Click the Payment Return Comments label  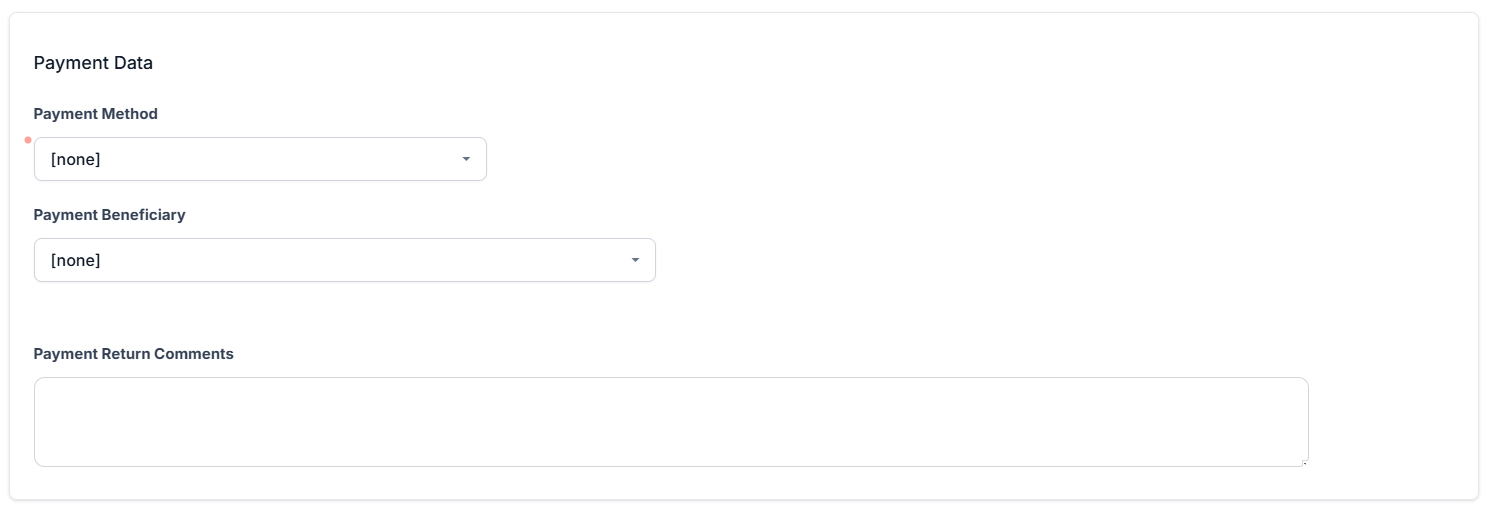(134, 354)
